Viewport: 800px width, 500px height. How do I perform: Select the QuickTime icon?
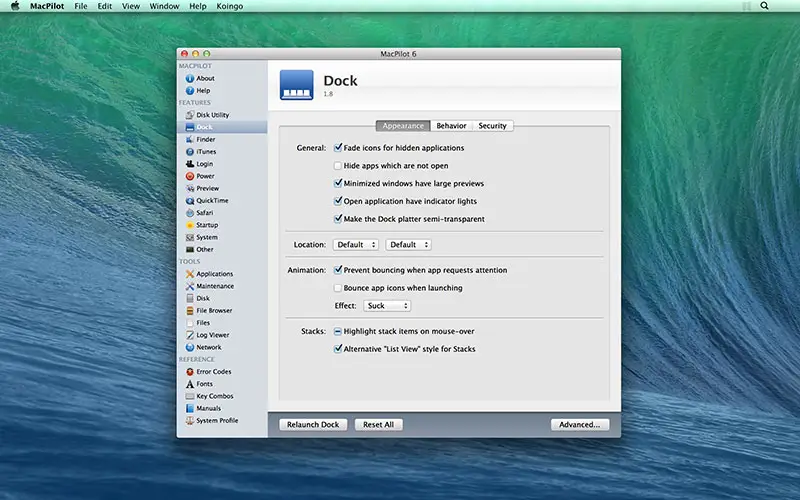[x=190, y=201]
